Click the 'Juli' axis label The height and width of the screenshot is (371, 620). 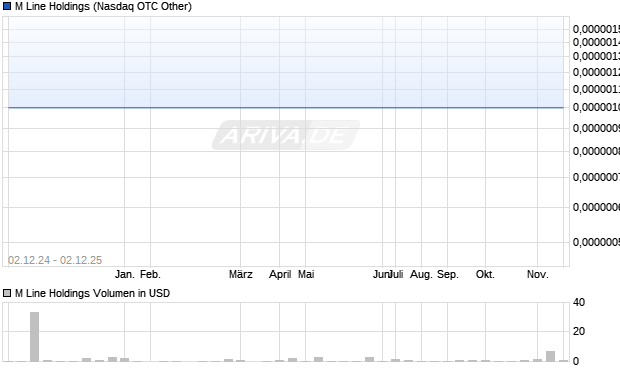pos(397,274)
